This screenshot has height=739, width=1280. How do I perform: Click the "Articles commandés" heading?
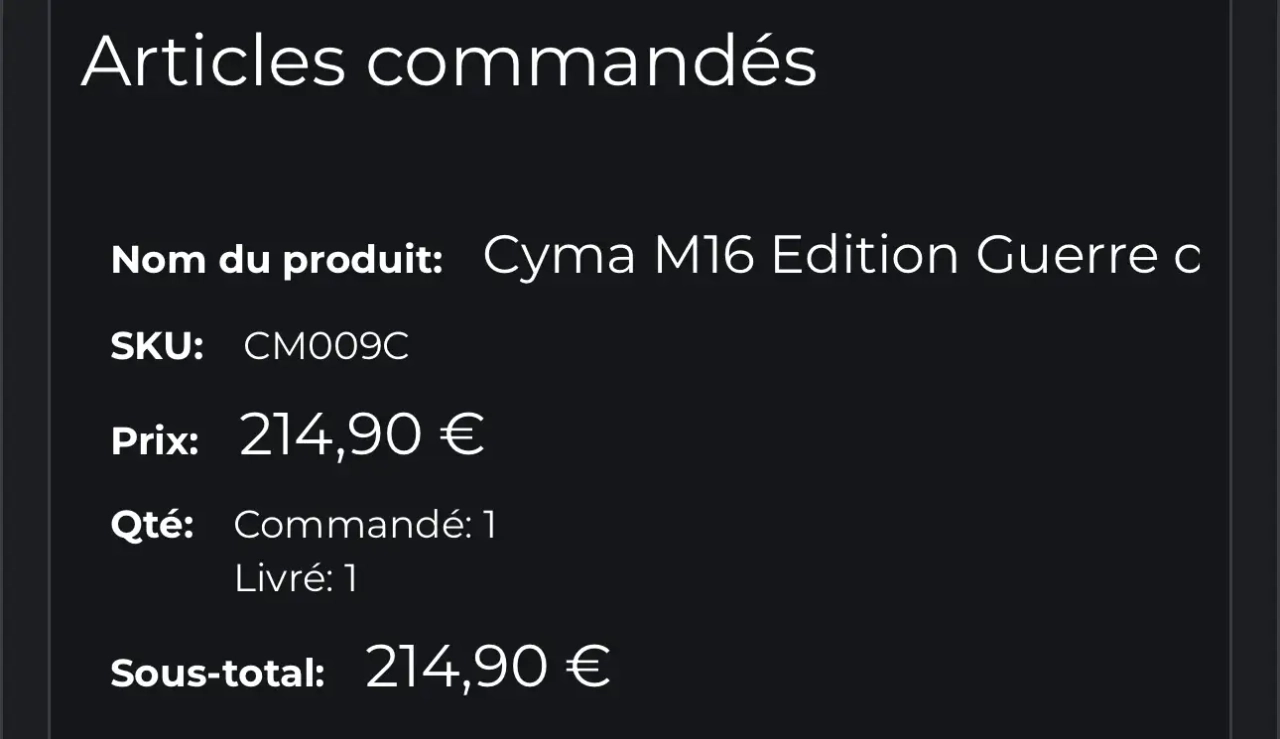pos(449,62)
